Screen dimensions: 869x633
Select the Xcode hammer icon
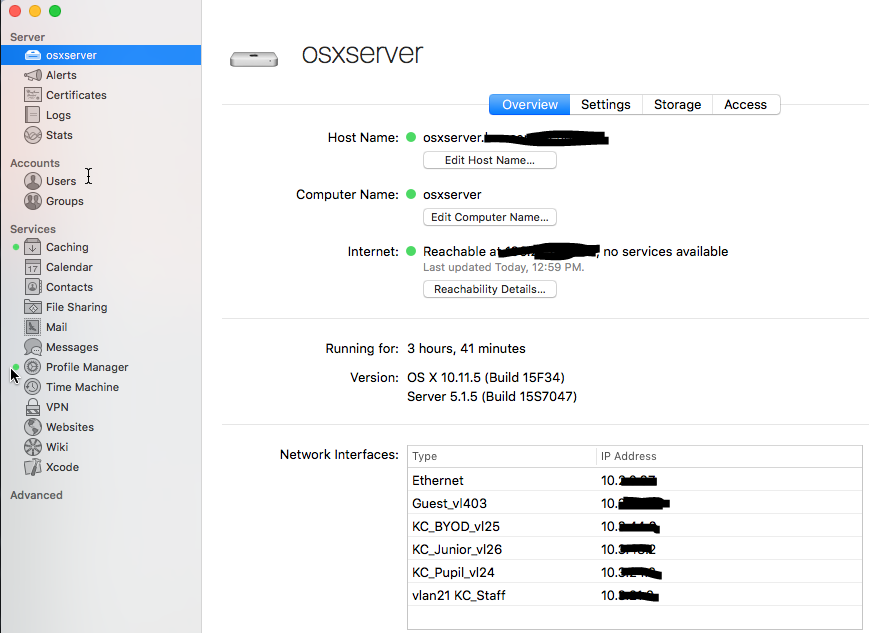pyautogui.click(x=33, y=467)
